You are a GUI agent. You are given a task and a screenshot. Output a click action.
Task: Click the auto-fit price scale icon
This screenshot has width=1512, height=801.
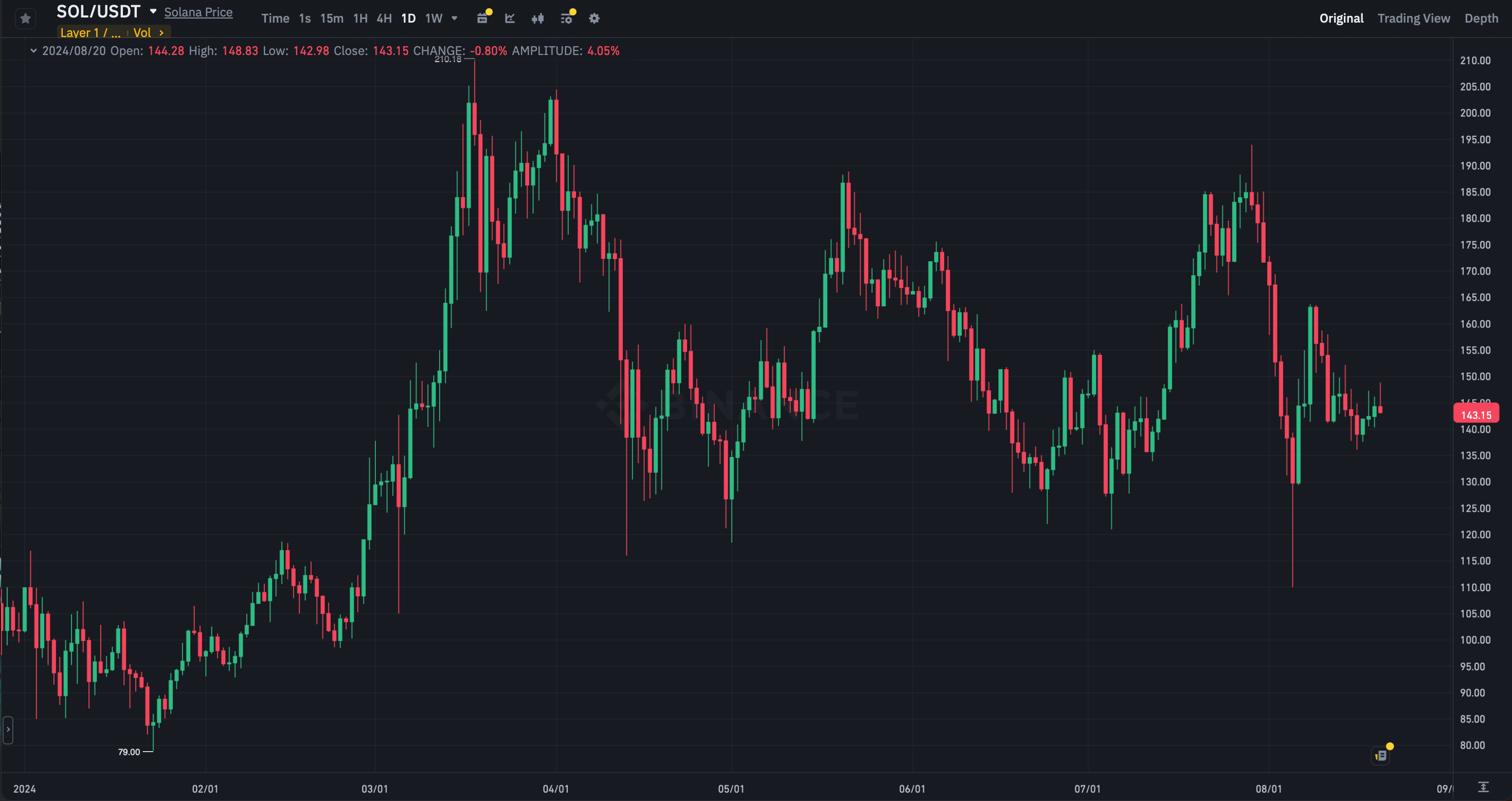point(1483,787)
